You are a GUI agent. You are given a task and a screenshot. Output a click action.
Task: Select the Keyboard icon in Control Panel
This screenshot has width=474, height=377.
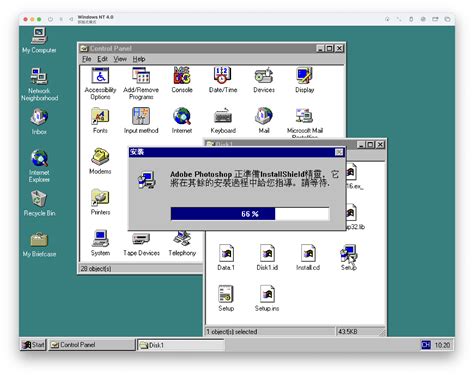[223, 121]
